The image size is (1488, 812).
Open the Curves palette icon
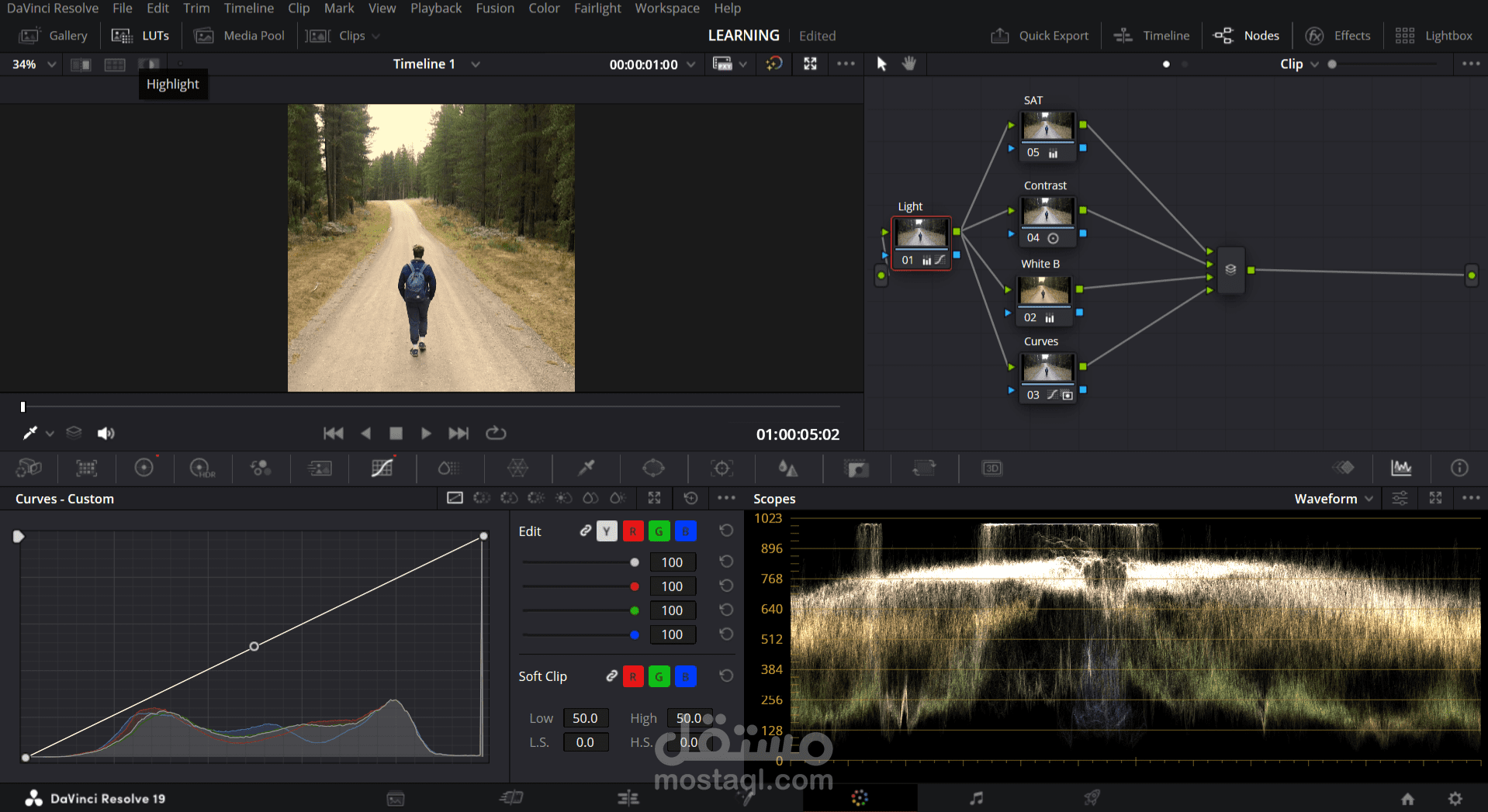[x=382, y=468]
